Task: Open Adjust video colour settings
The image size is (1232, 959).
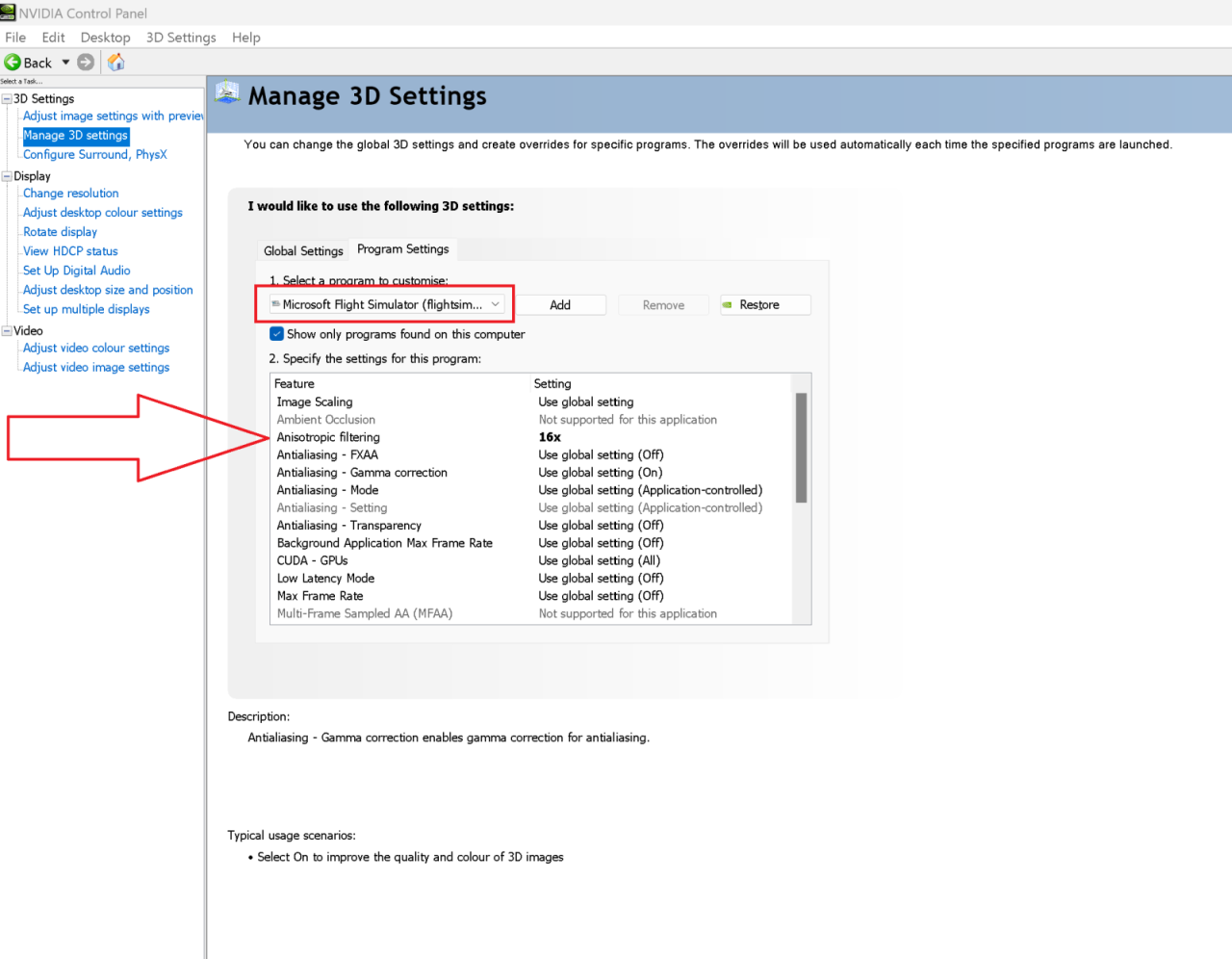Action: pos(96,348)
